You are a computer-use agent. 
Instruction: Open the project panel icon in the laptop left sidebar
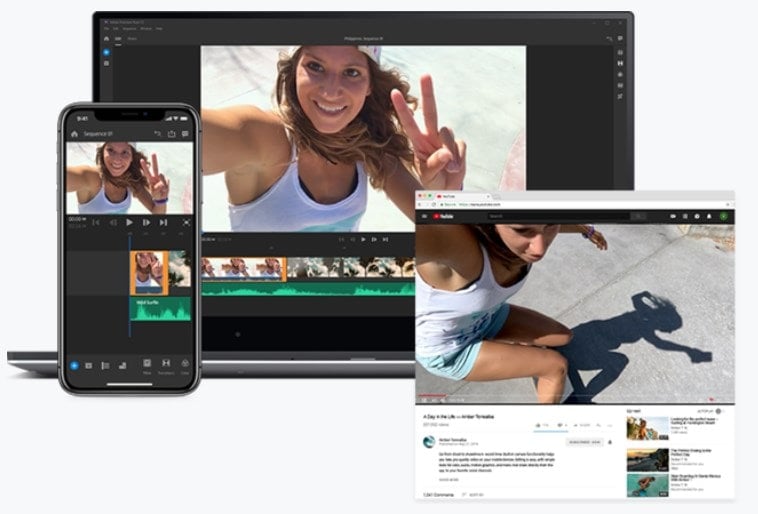[106, 63]
